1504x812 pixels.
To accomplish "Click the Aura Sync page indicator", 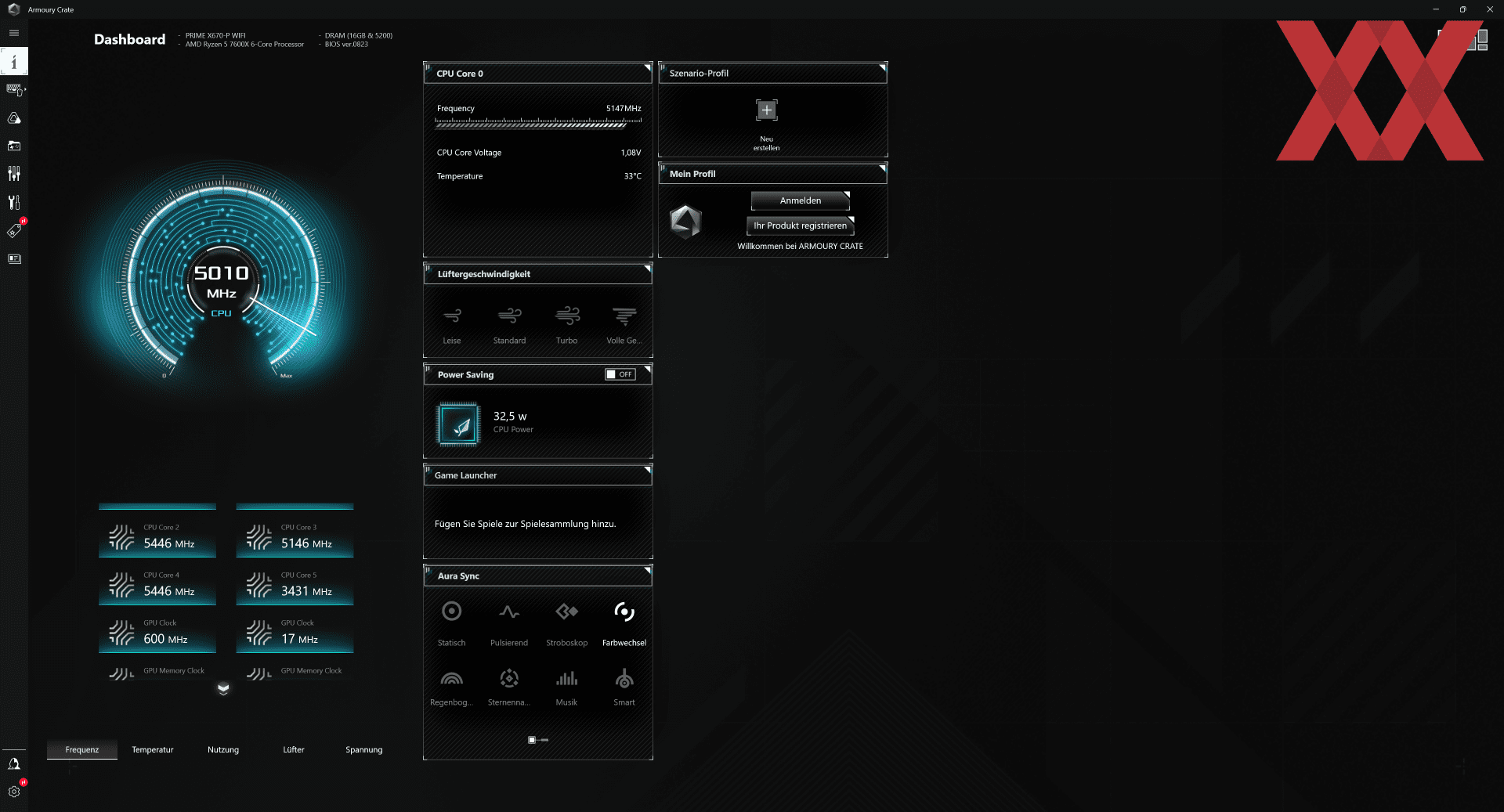I will coord(538,740).
